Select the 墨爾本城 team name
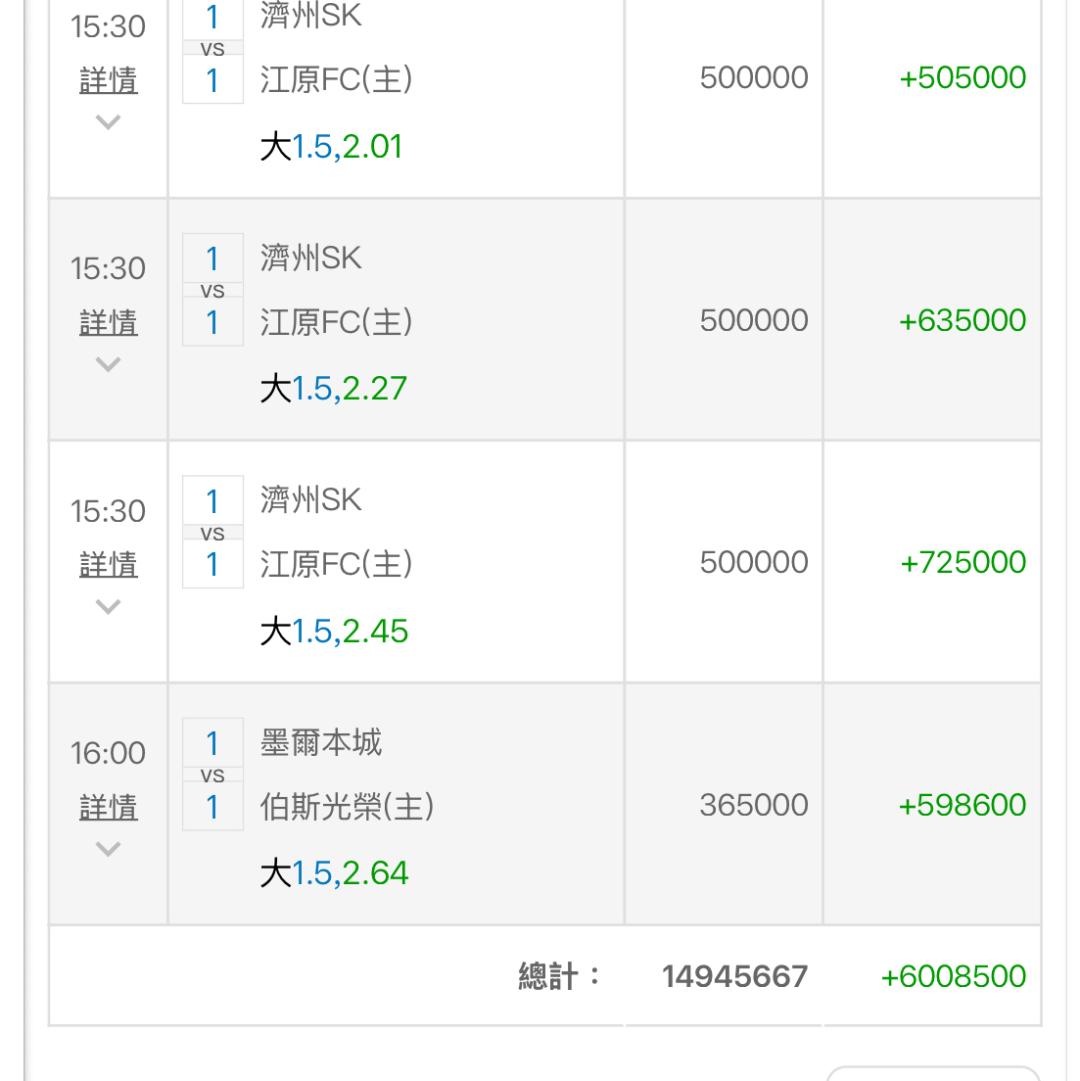Image resolution: width=1080 pixels, height=1081 pixels. point(321,744)
